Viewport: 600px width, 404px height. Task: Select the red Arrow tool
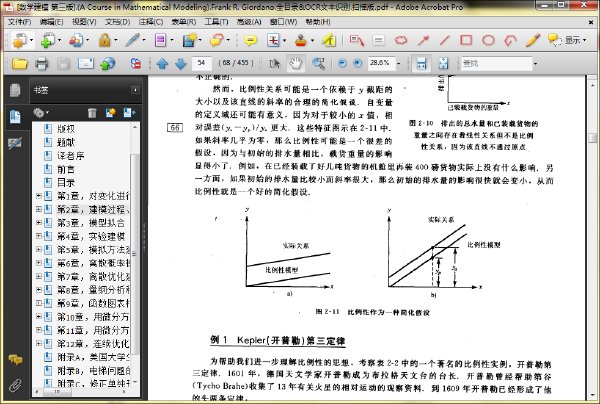click(423, 40)
